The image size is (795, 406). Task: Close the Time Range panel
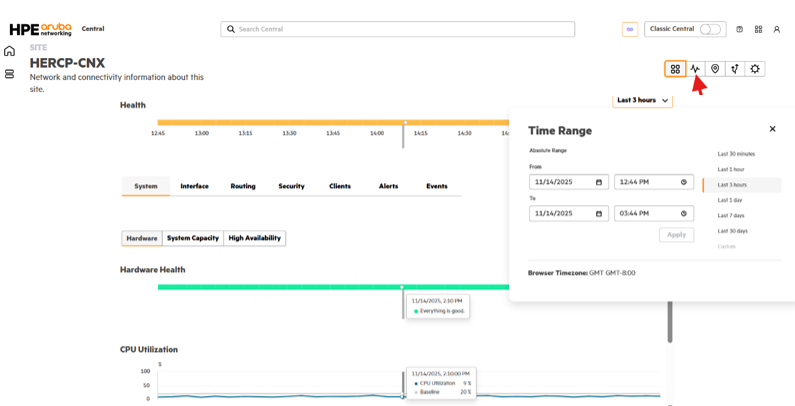[772, 129]
